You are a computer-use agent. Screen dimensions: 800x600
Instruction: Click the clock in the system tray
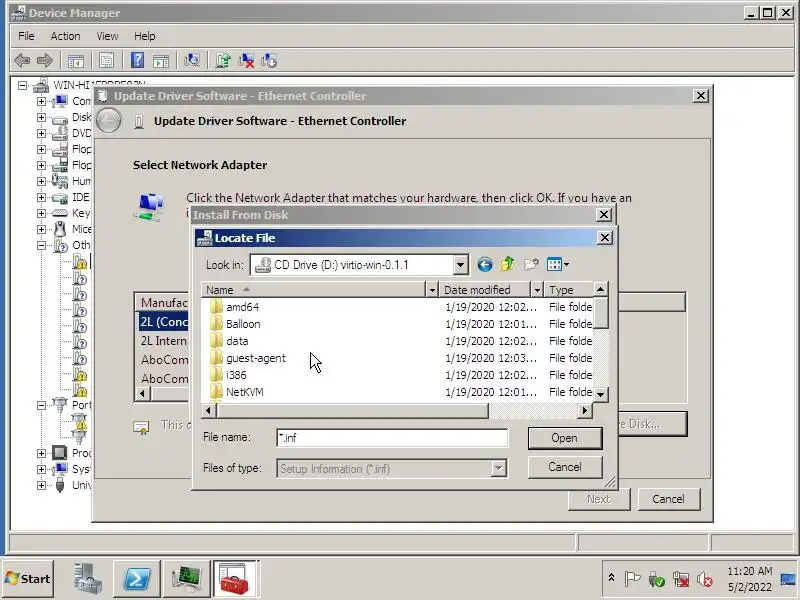pyautogui.click(x=749, y=579)
